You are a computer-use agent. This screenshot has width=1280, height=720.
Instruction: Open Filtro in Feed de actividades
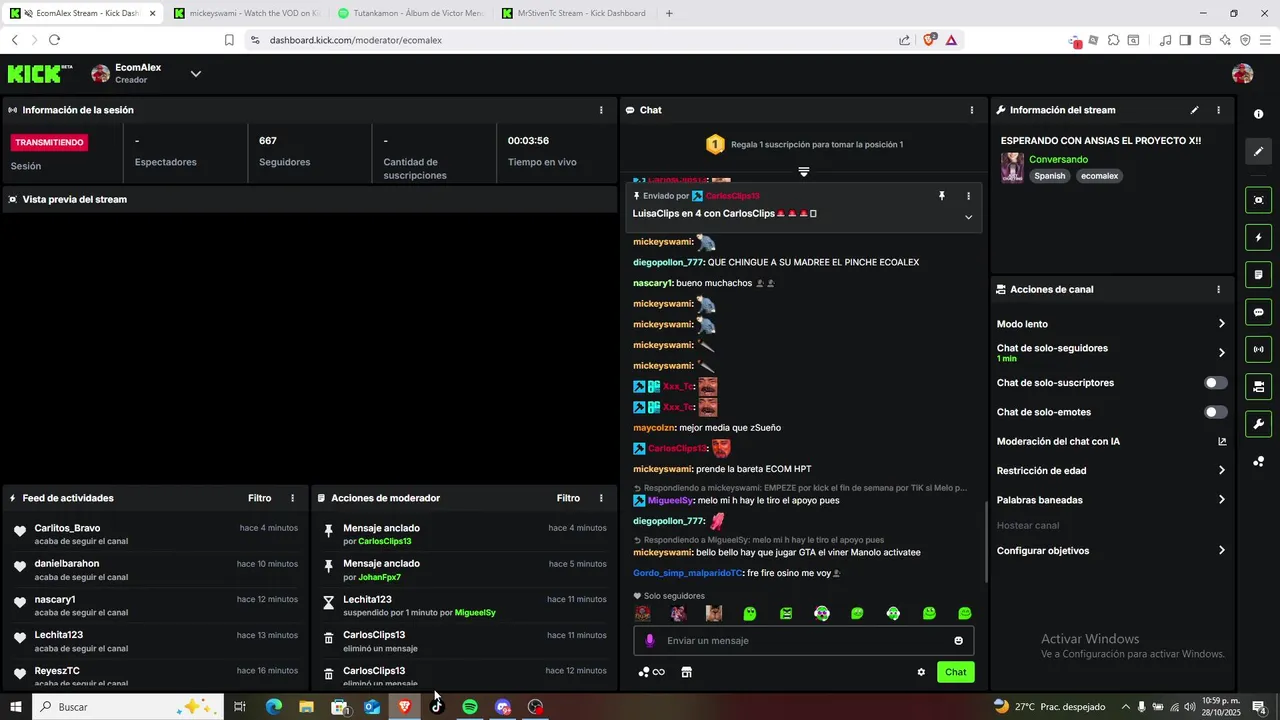tap(260, 498)
